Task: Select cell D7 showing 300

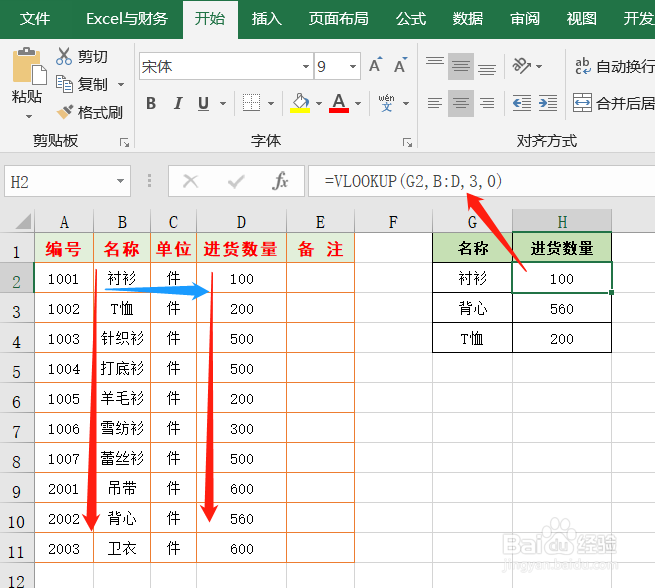Action: tap(241, 428)
